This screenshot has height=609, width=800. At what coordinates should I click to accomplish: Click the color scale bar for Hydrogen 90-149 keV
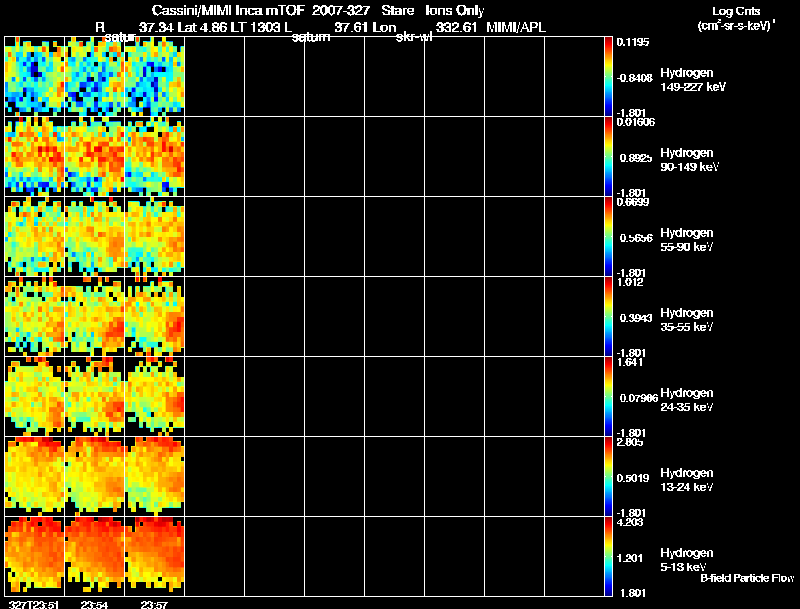click(608, 157)
